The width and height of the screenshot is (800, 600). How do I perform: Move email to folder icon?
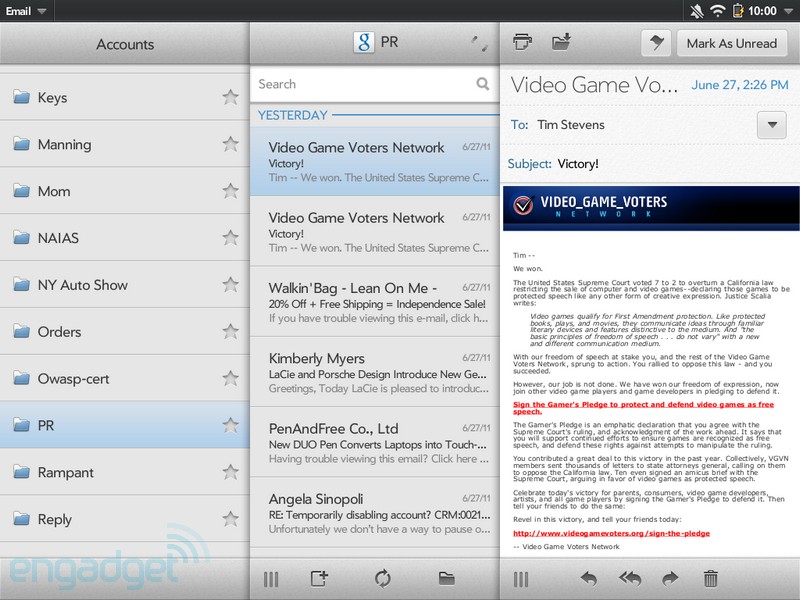[x=561, y=42]
